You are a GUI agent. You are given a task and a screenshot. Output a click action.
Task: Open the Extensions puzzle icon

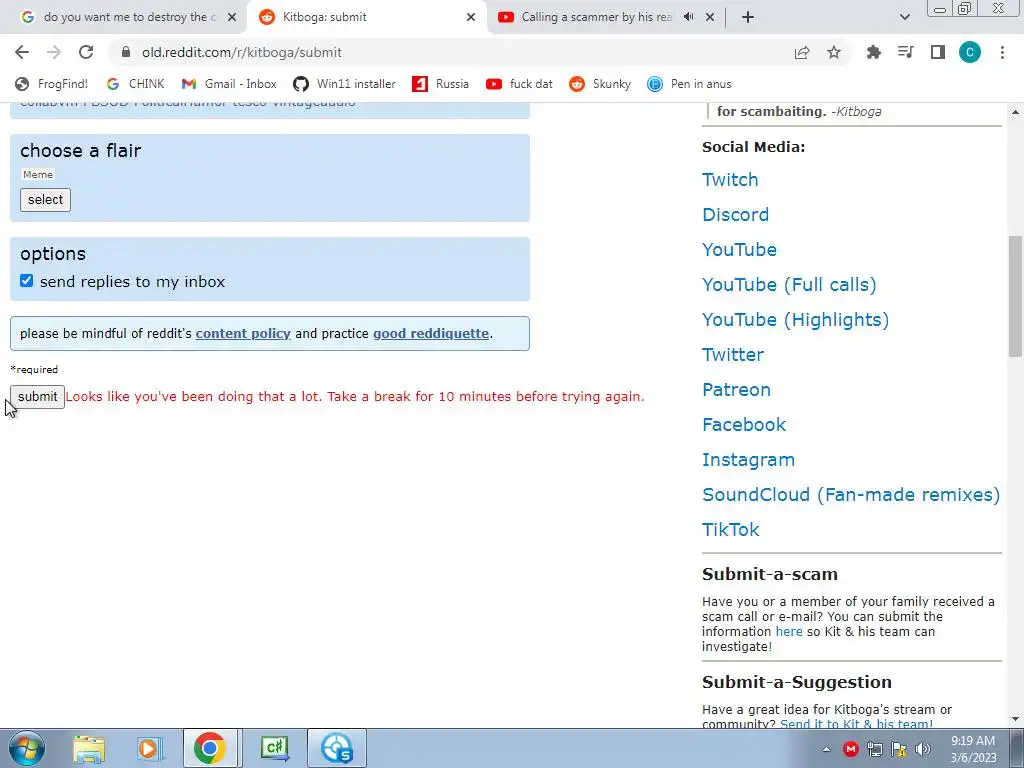pyautogui.click(x=873, y=52)
